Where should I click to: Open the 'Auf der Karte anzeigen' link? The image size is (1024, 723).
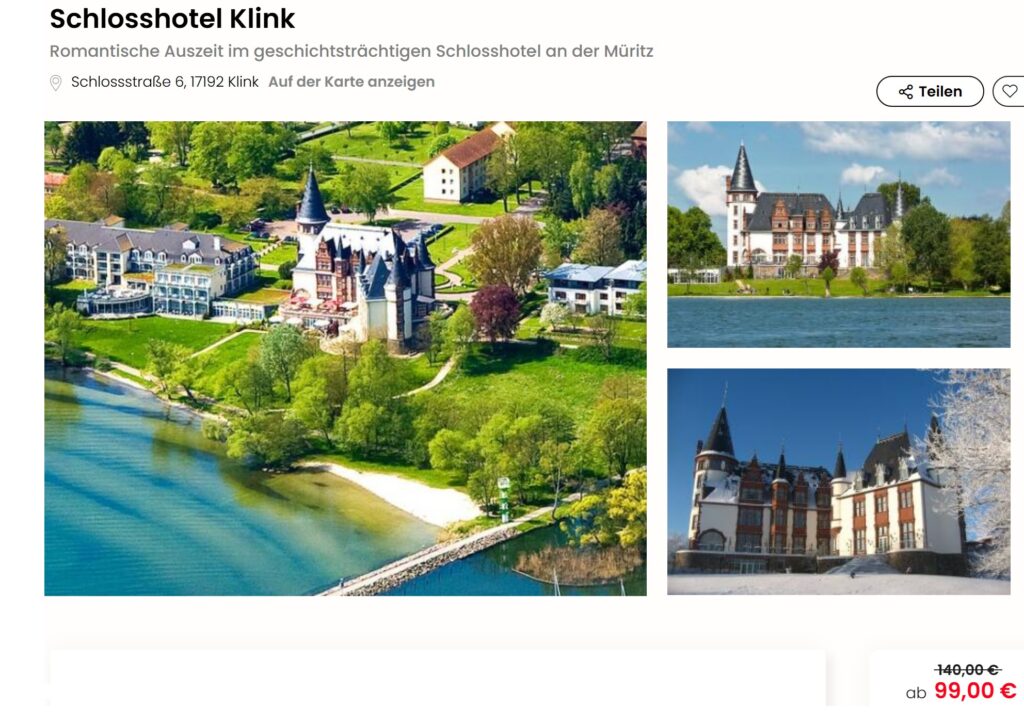[x=351, y=82]
